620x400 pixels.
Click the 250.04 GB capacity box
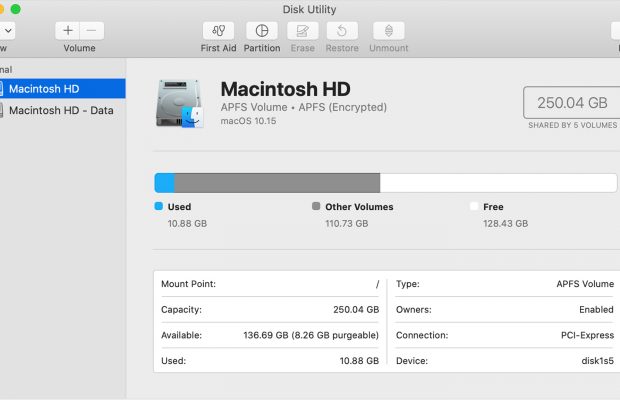coord(571,103)
